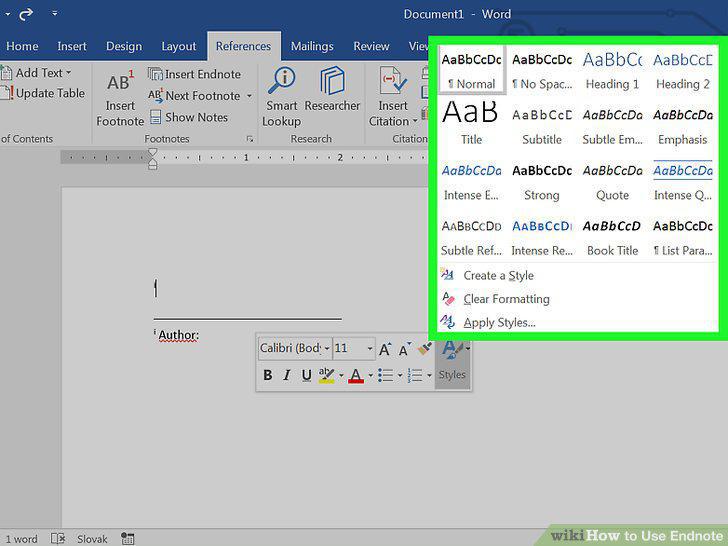
Task: Click the Insert Citation icon
Action: coord(393,81)
